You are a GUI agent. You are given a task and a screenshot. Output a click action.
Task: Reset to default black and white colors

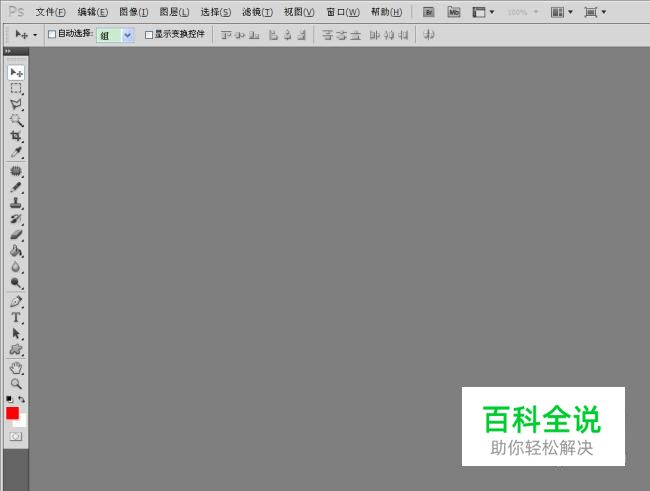[9, 399]
